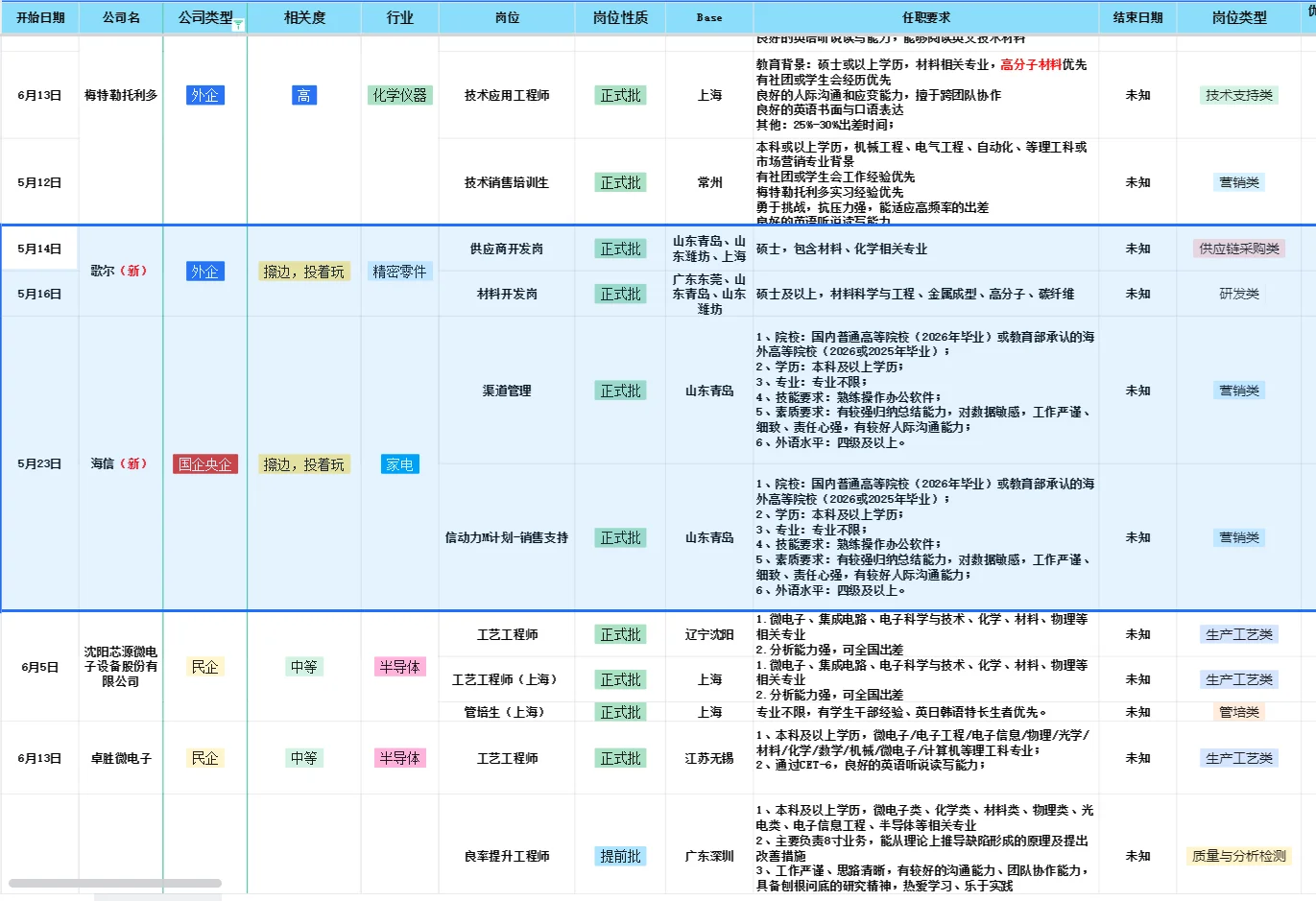The image size is (1316, 901).
Task: Click the 行业 column header
Action: pos(400,17)
